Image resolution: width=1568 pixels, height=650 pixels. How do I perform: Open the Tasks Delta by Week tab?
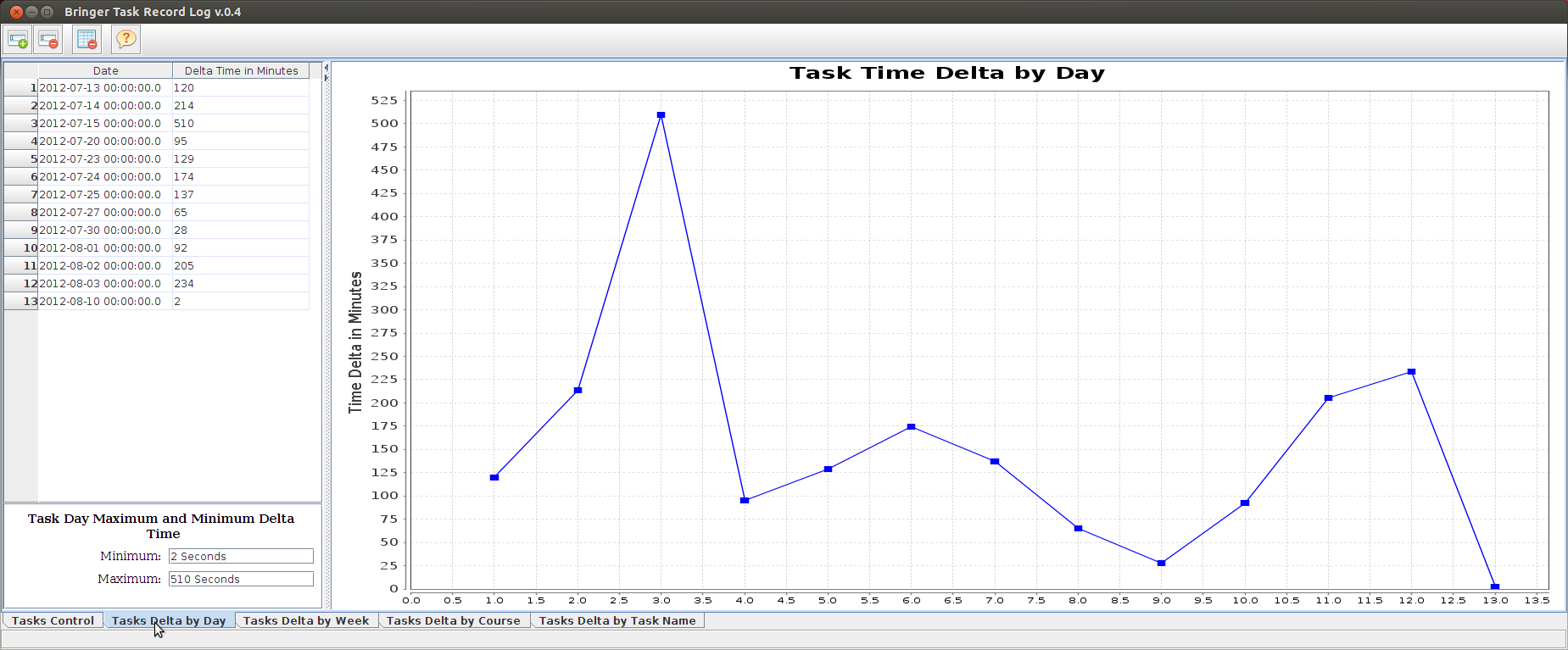coord(306,620)
